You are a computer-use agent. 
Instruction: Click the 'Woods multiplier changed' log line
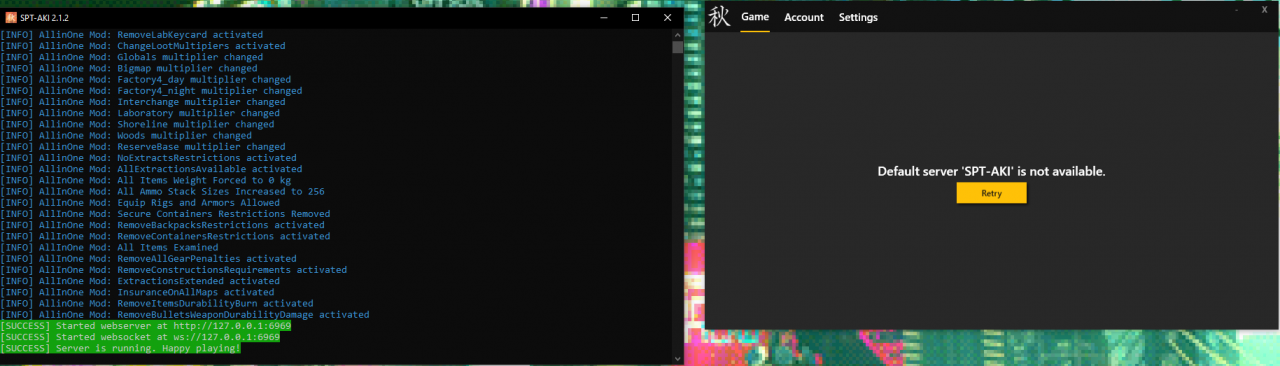(126, 135)
